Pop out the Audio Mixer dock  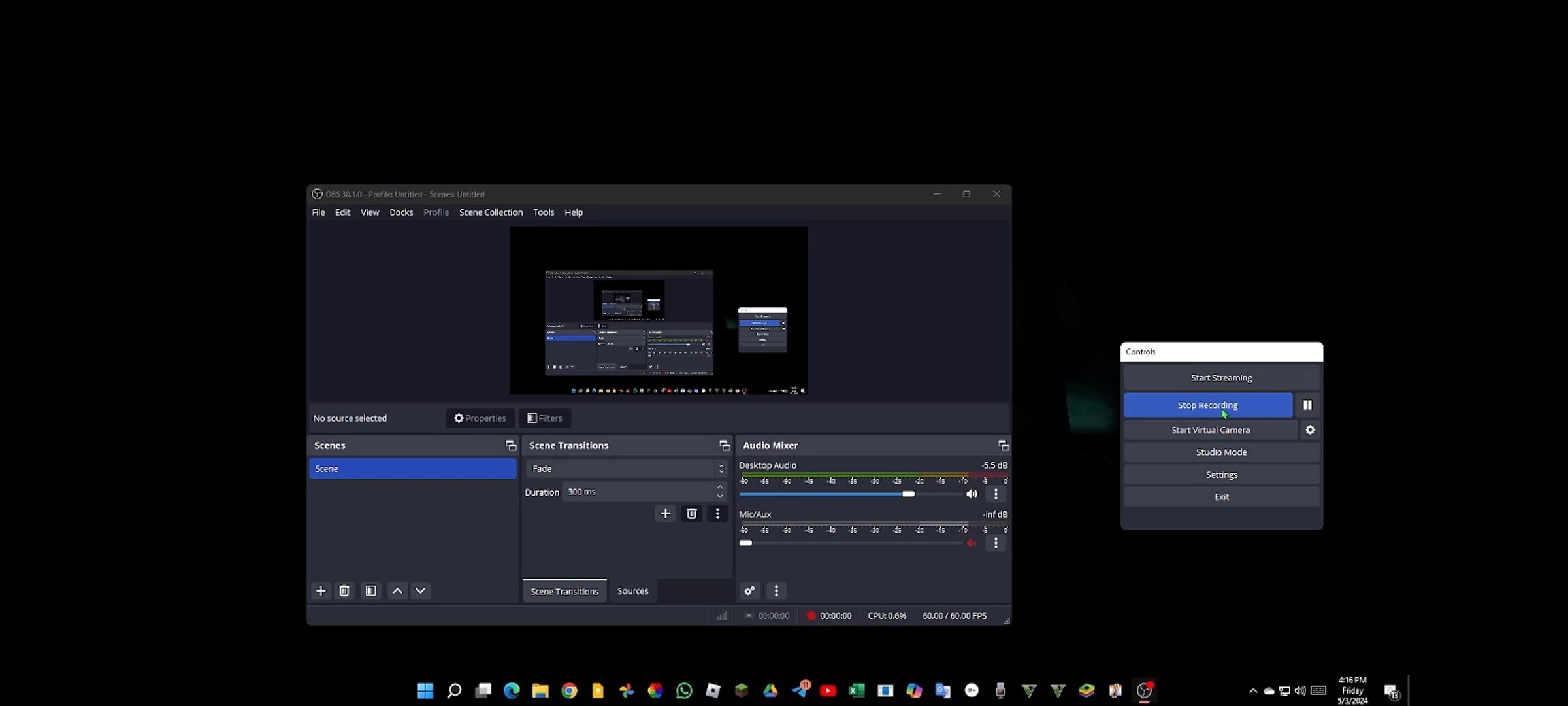coord(1004,446)
